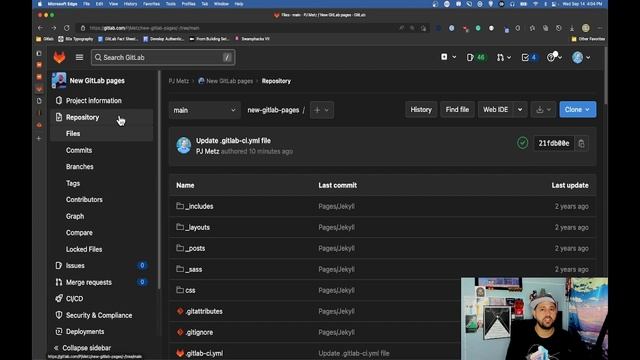This screenshot has height=360, width=640.
Task: Open the main branch selector dropdown
Action: (x=204, y=110)
